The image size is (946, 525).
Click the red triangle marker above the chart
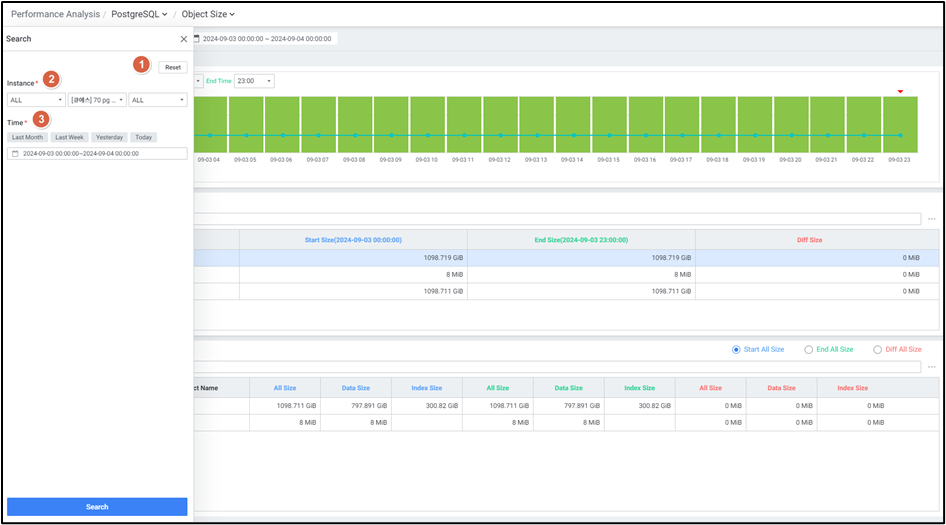(900, 92)
